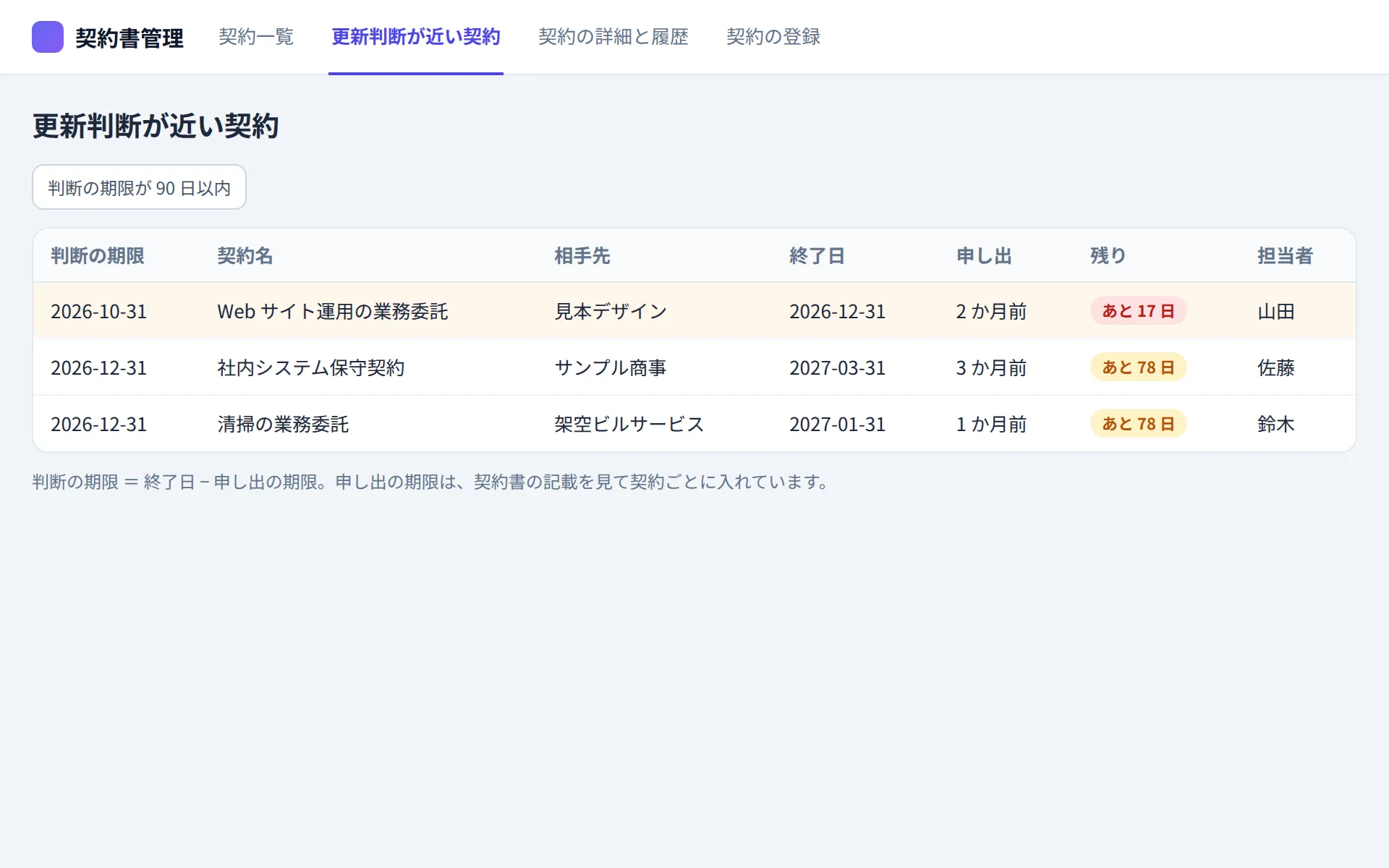Switch to 契約の詳細と履歴 tab
This screenshot has width=1389, height=868.
point(613,37)
